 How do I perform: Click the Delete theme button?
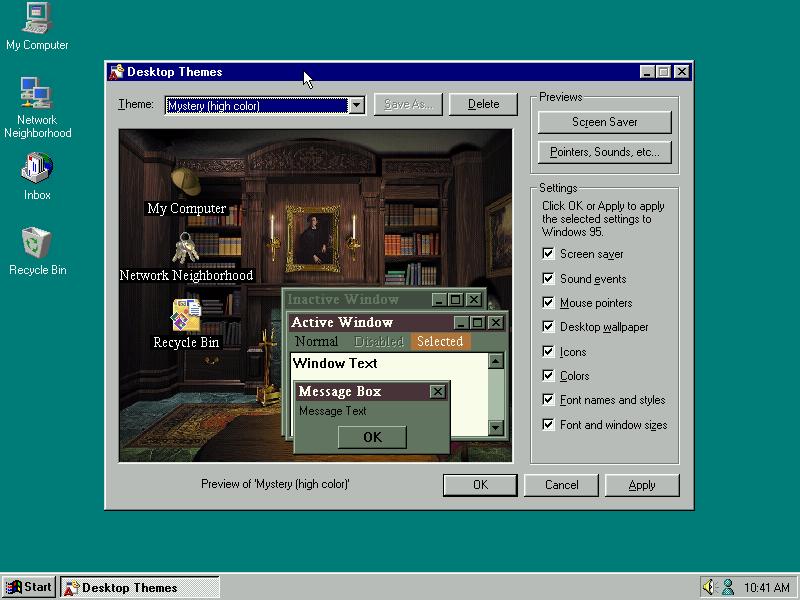click(x=483, y=104)
